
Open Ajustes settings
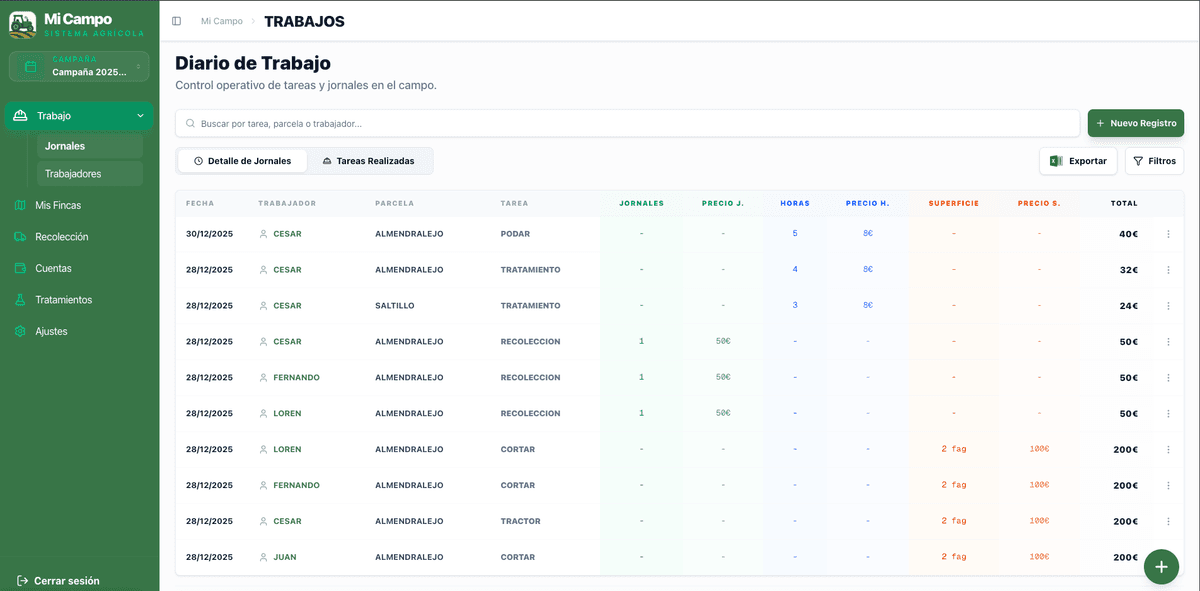click(x=51, y=331)
